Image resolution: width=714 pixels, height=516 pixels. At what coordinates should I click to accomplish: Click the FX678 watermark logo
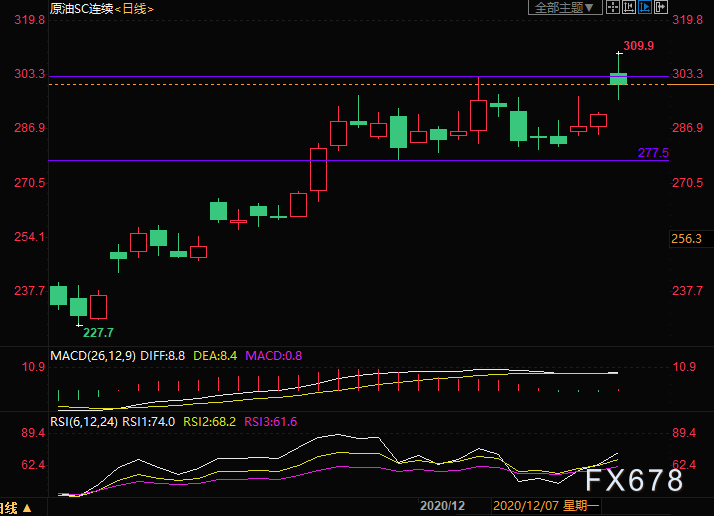pos(634,480)
